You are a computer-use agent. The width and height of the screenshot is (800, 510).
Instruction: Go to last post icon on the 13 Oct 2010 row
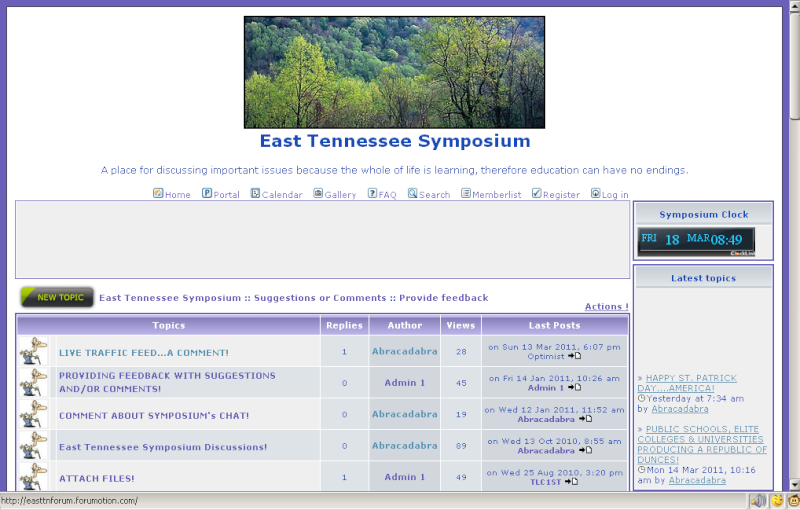[585, 450]
